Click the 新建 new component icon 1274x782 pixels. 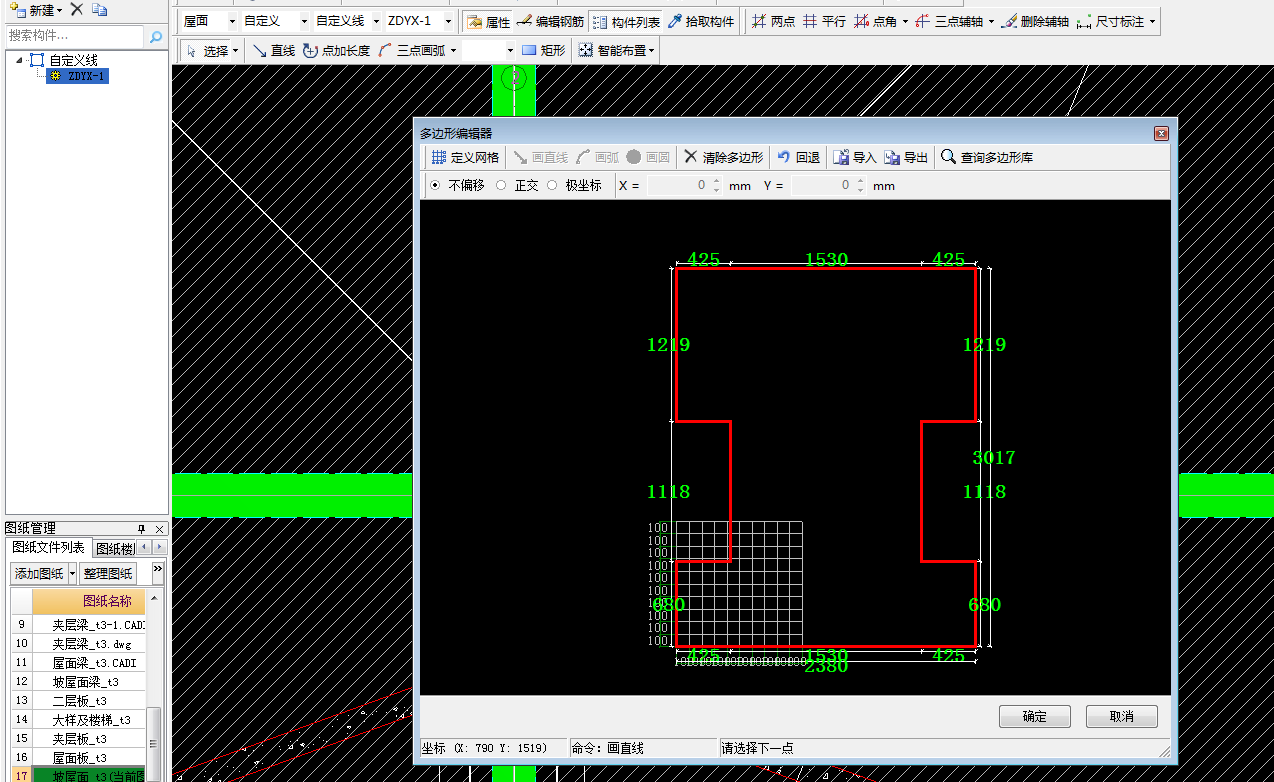[17, 10]
